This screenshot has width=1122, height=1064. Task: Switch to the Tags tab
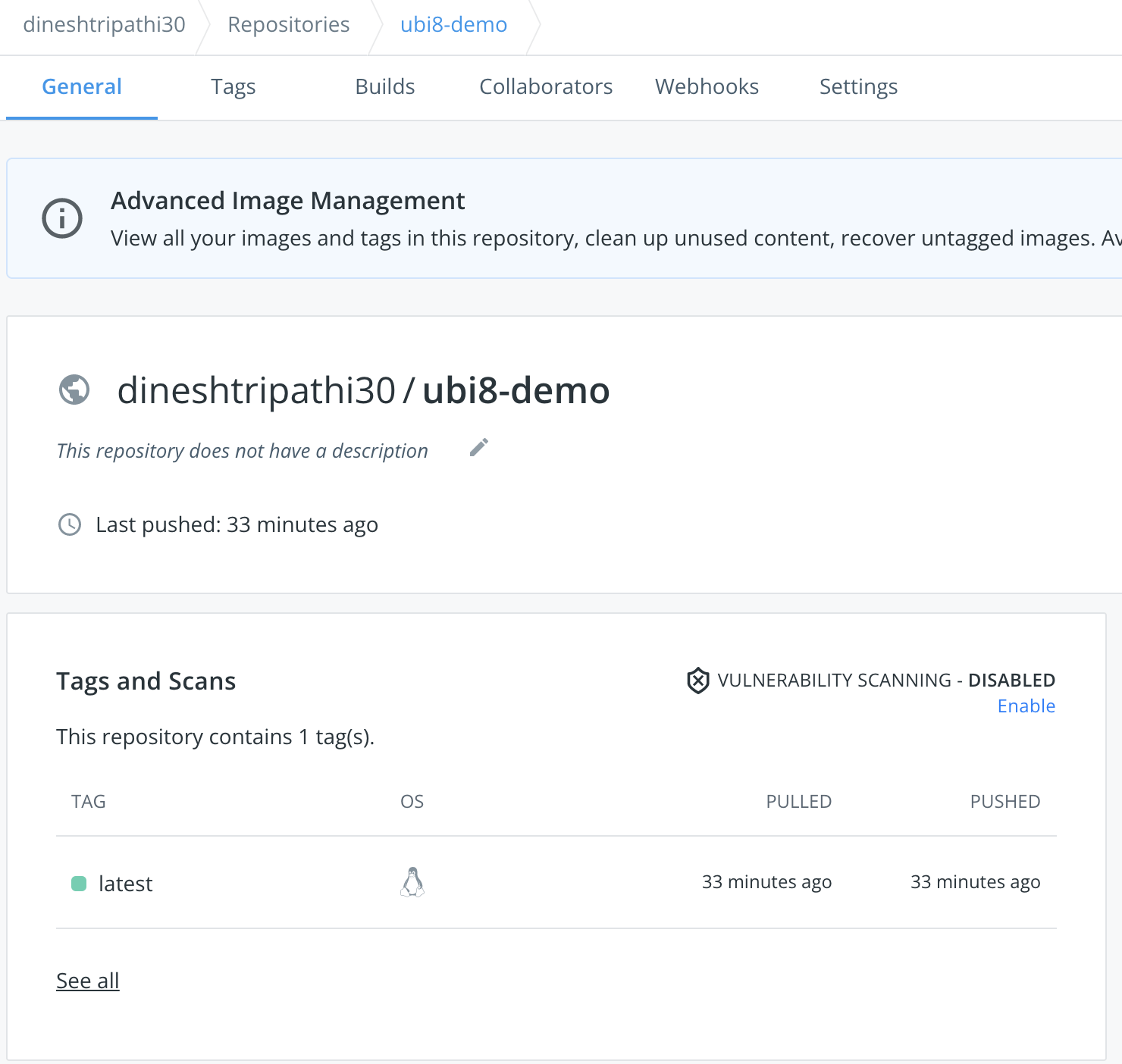pyautogui.click(x=233, y=87)
